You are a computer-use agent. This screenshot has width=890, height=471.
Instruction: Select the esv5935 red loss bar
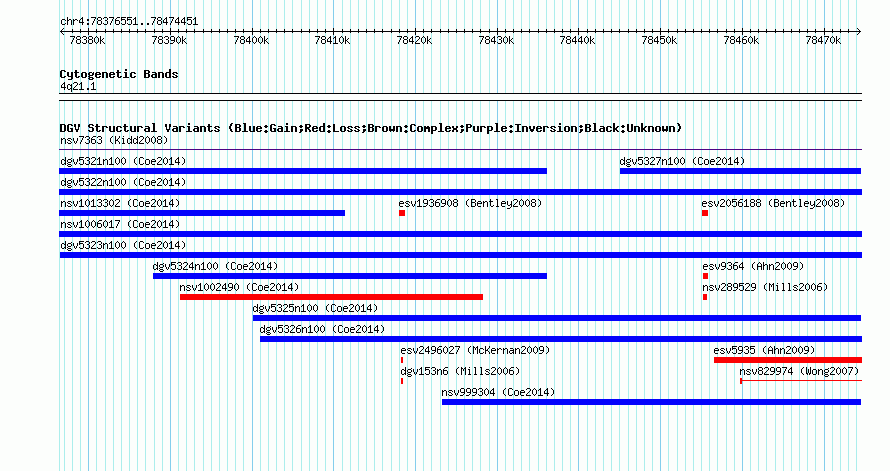[788, 360]
